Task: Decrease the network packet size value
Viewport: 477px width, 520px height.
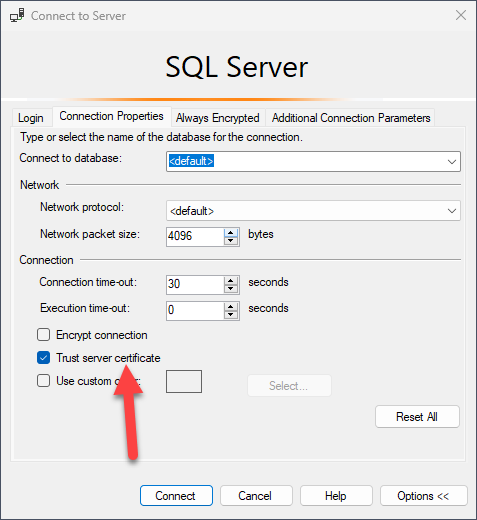Action: click(x=231, y=241)
